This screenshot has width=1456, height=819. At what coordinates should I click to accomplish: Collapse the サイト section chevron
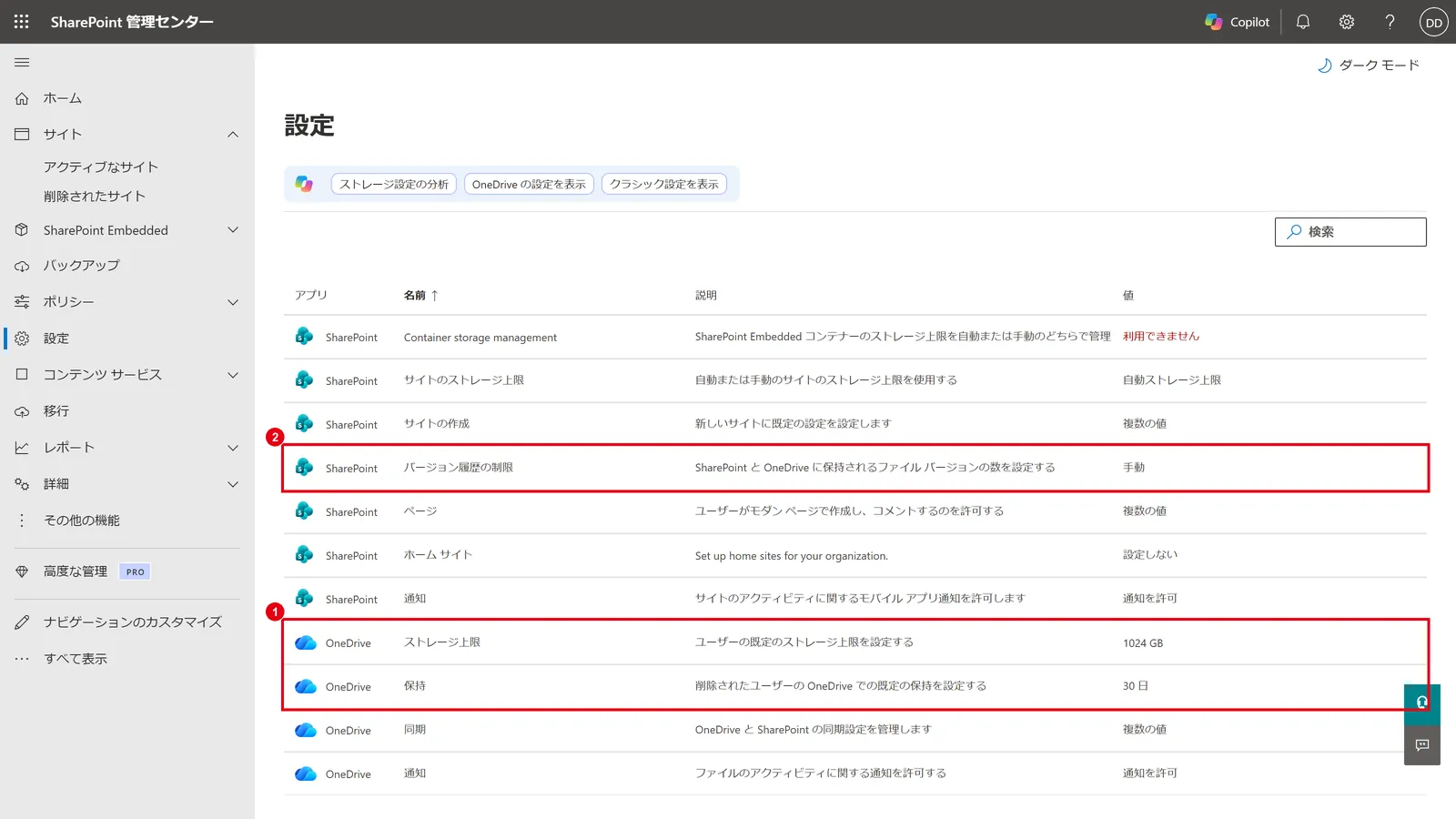coord(233,135)
